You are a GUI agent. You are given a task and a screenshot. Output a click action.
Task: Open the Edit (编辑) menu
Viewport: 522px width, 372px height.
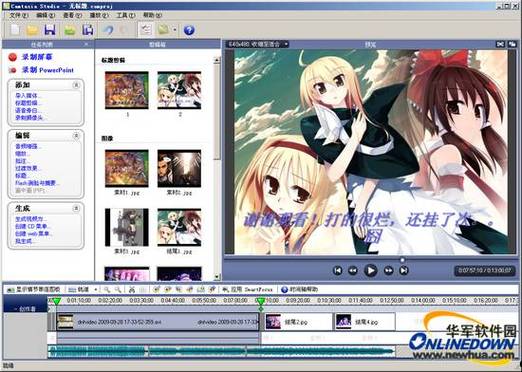click(46, 15)
